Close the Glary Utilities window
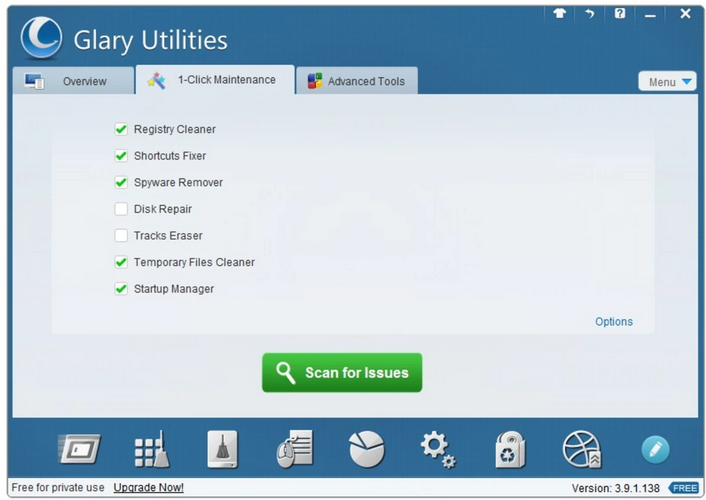Image resolution: width=706 pixels, height=500 pixels. pos(685,14)
